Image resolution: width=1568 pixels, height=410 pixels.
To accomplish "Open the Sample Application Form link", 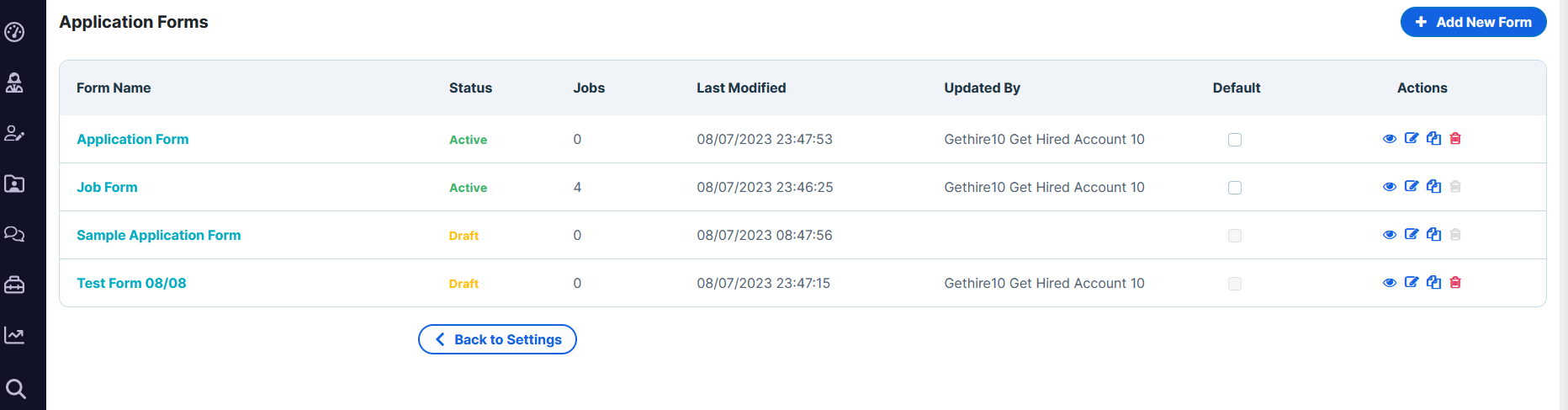I will tap(159, 235).
